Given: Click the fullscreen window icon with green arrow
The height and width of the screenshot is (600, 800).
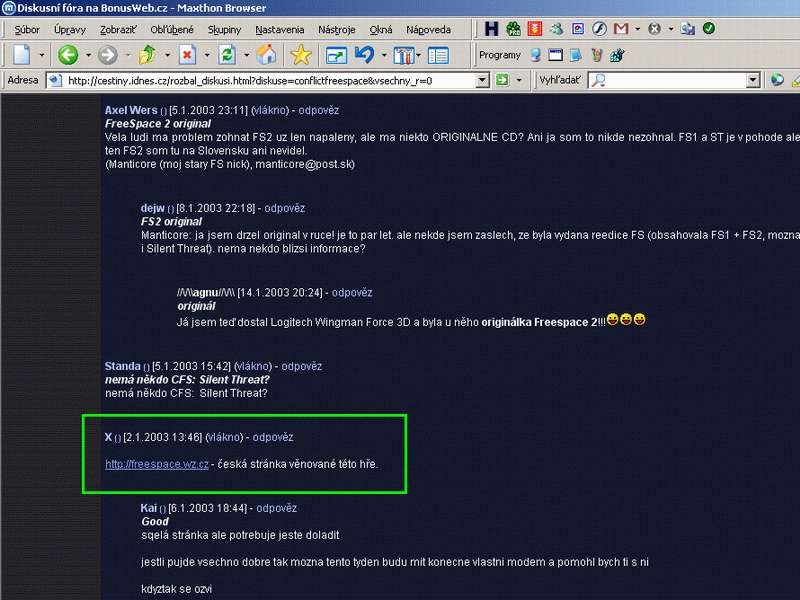Looking at the screenshot, I should point(336,55).
